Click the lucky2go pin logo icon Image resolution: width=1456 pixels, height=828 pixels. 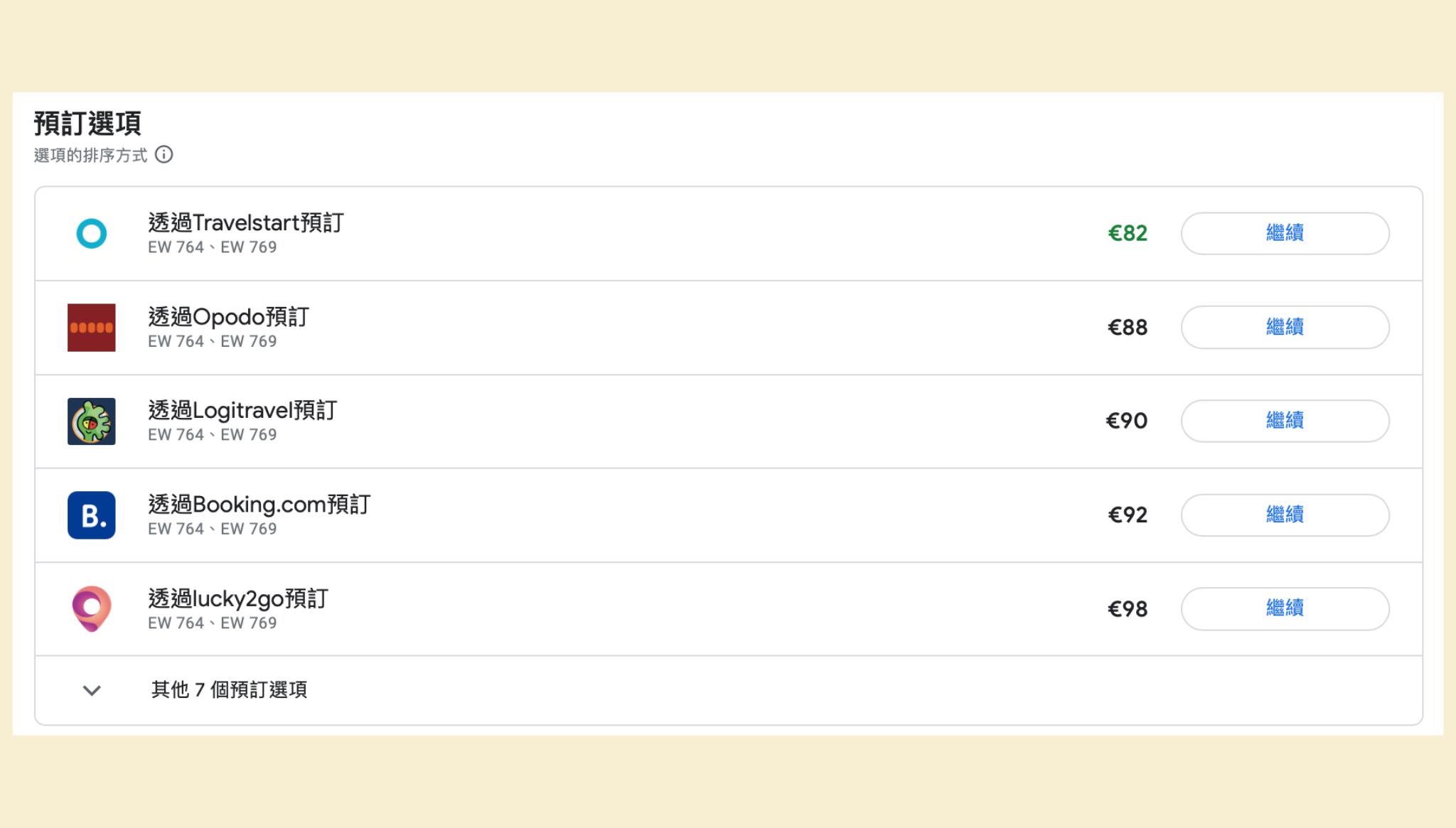[91, 609]
